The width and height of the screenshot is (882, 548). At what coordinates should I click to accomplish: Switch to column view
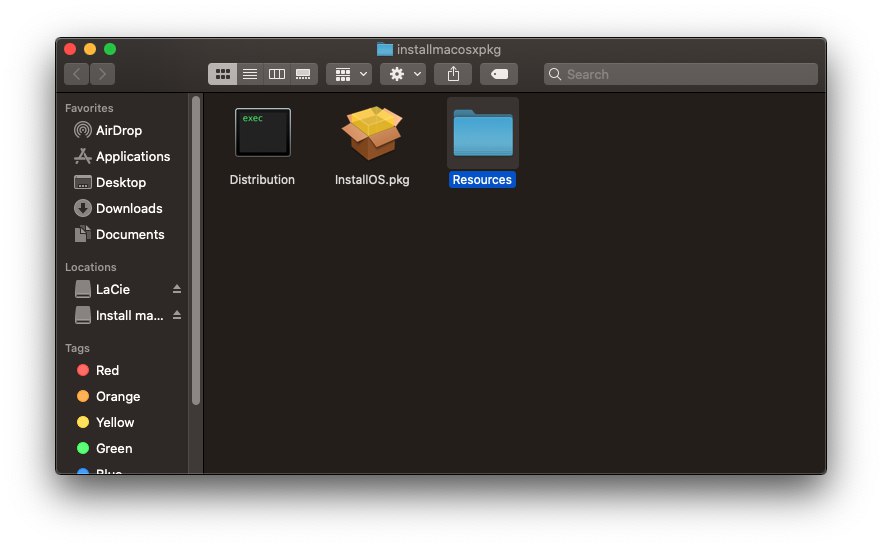(277, 74)
